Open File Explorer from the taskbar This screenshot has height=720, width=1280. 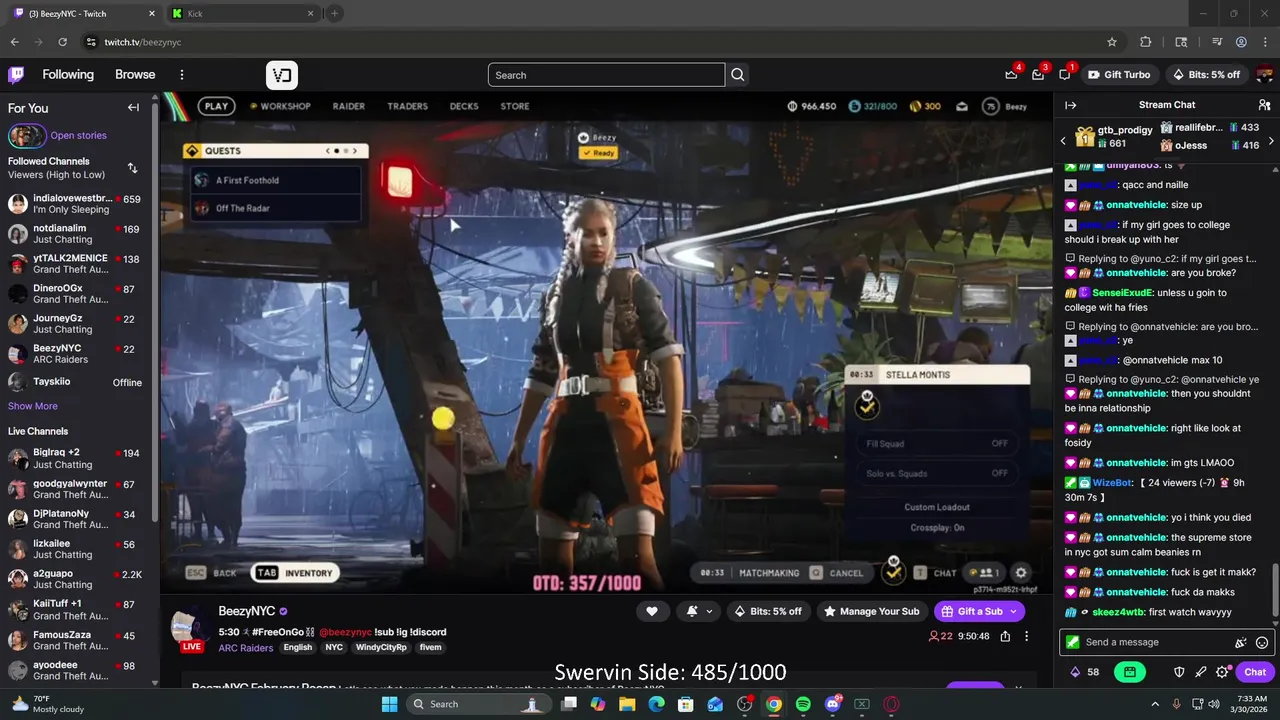click(x=627, y=704)
